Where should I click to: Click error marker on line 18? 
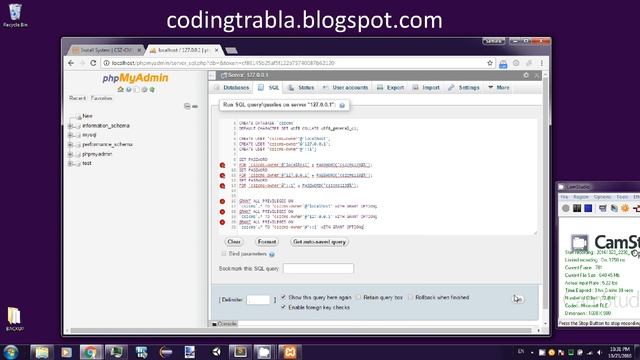coord(222,212)
